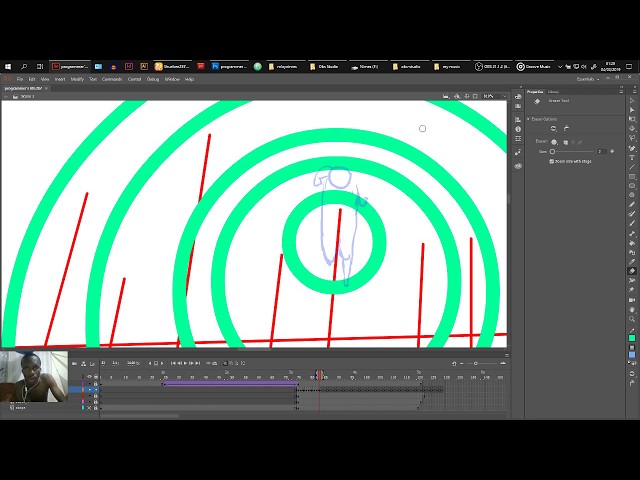
Task: Select the Camera tool in Tools panel
Action: pos(632,300)
